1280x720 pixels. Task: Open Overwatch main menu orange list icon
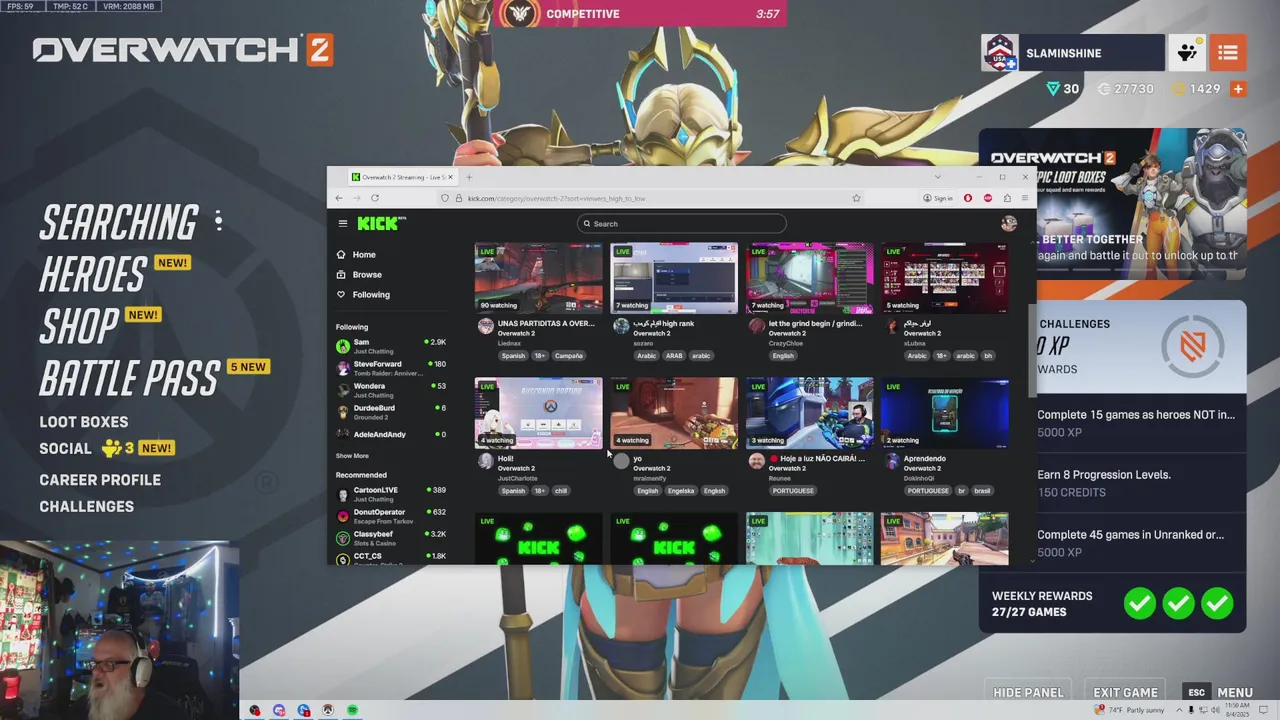pyautogui.click(x=1228, y=53)
